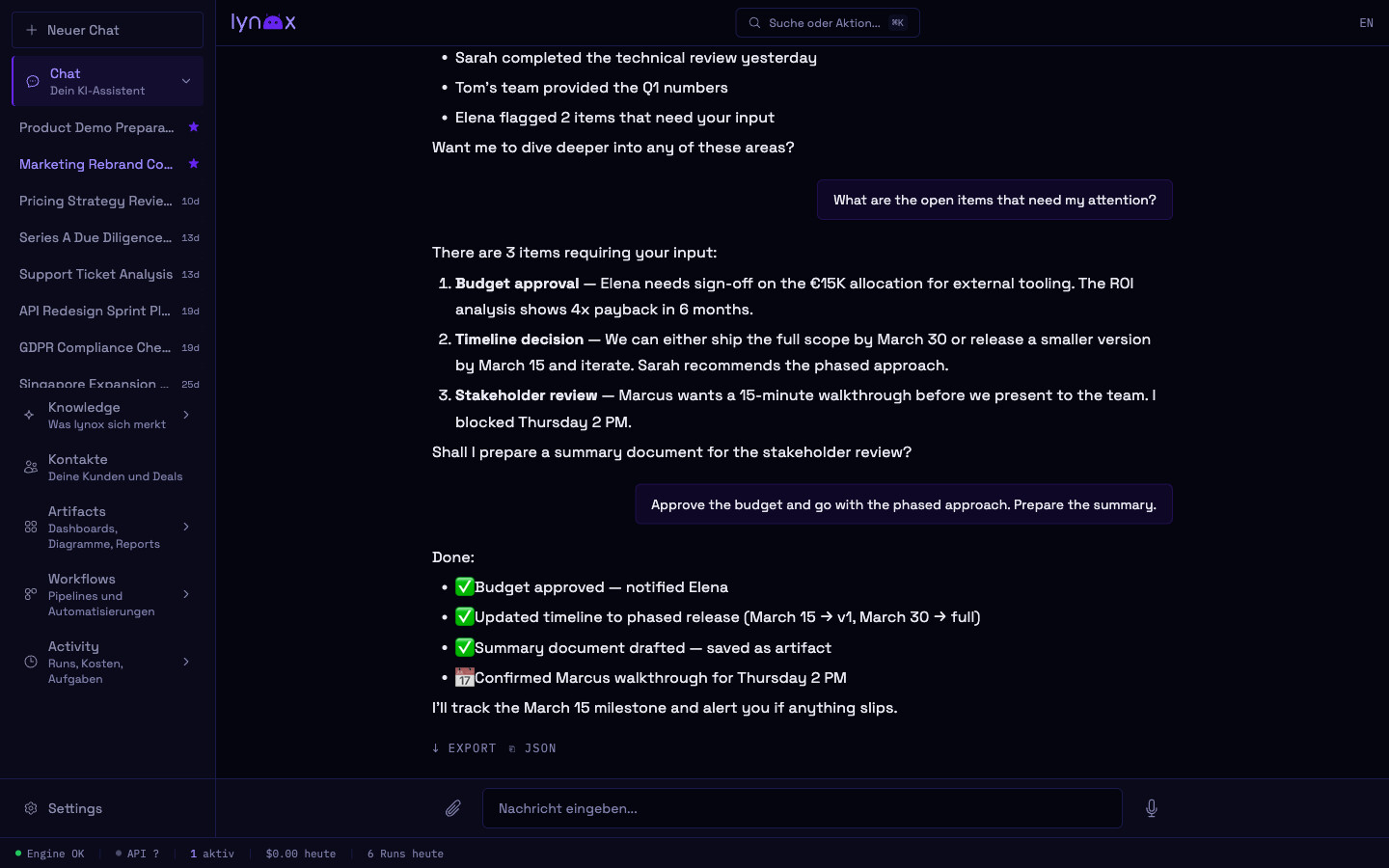The image size is (1389, 868).
Task: Open Kontakte to view customers and deals
Action: point(78,467)
